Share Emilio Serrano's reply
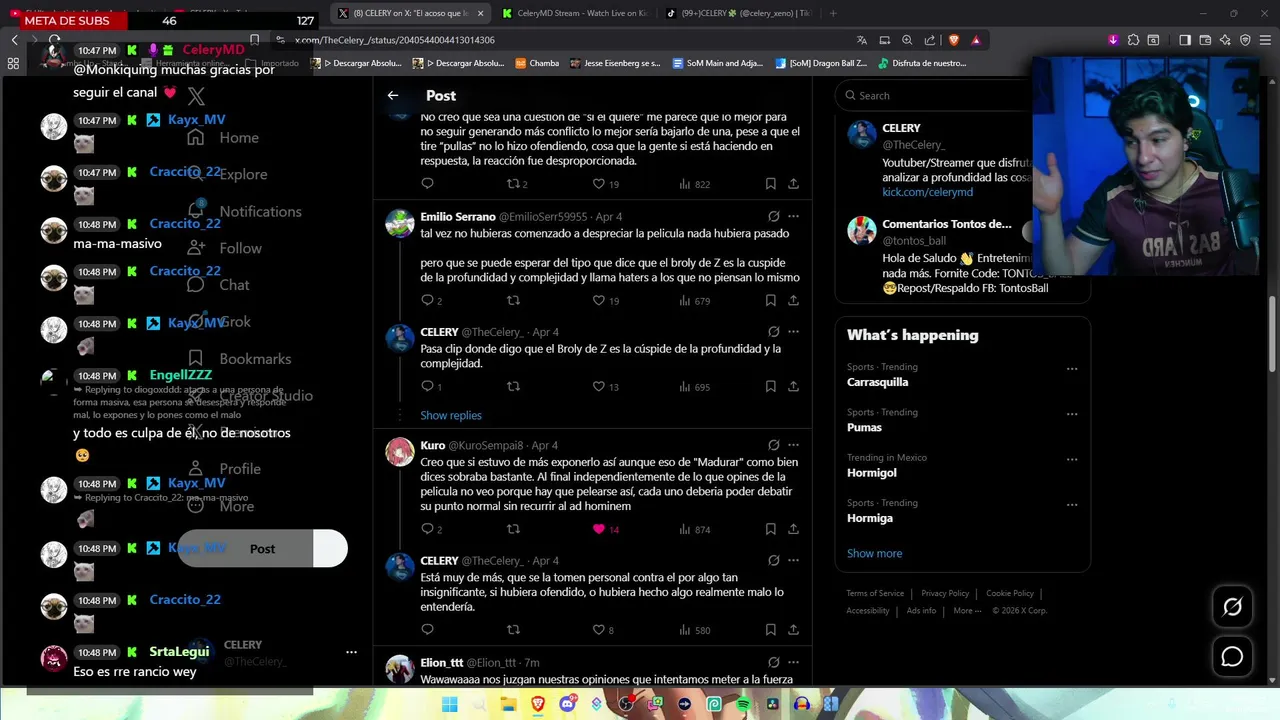The height and width of the screenshot is (720, 1280). point(793,300)
